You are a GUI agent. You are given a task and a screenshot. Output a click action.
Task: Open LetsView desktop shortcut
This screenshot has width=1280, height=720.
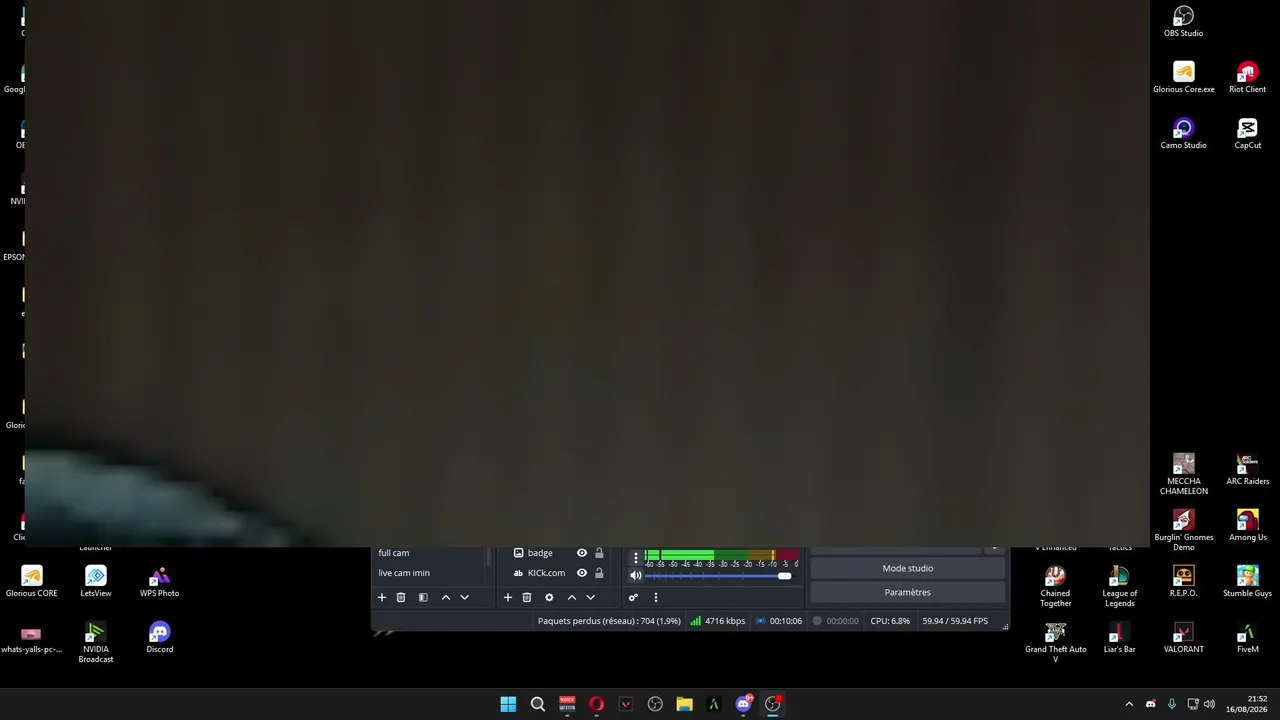coord(96,582)
